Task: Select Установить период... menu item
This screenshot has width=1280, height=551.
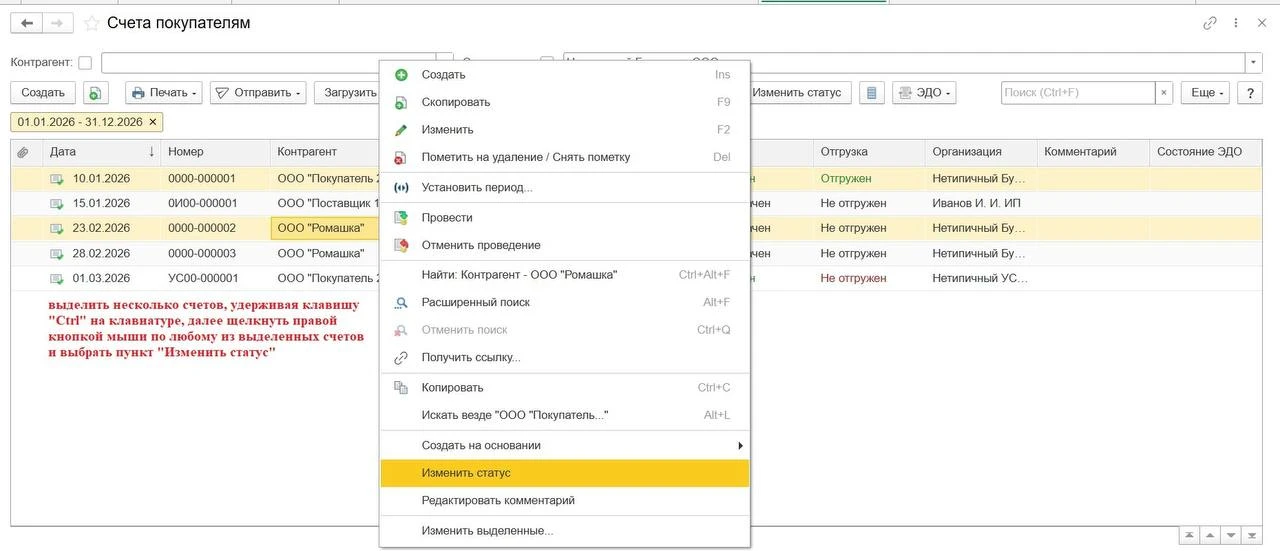Action: point(565,187)
